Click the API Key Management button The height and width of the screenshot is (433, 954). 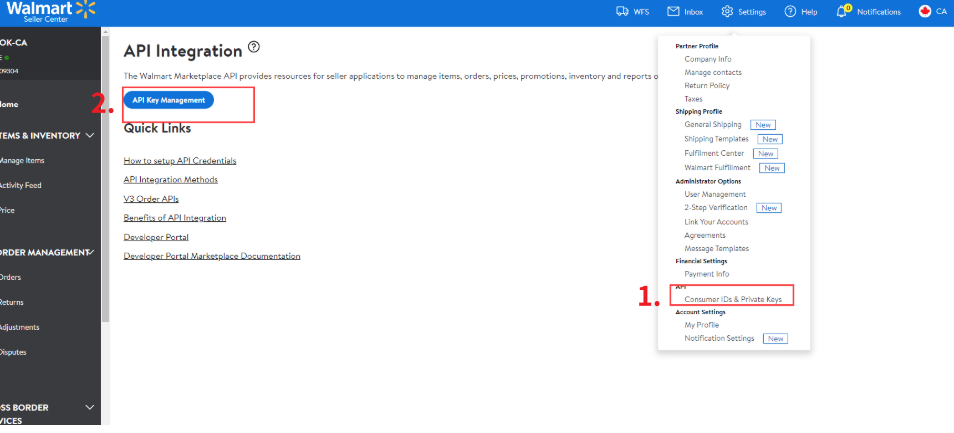coord(169,100)
